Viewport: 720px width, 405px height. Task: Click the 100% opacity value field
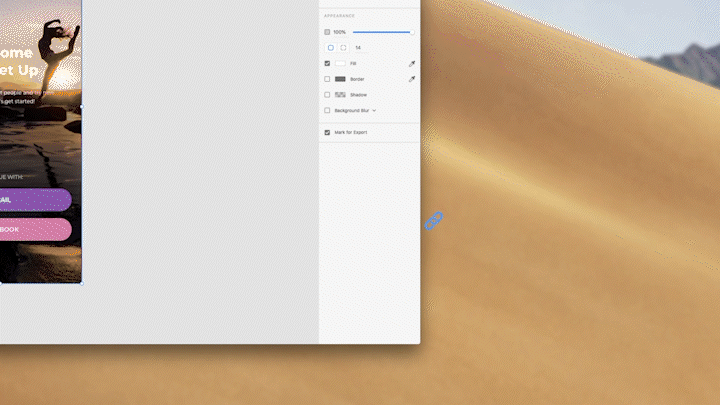point(340,32)
